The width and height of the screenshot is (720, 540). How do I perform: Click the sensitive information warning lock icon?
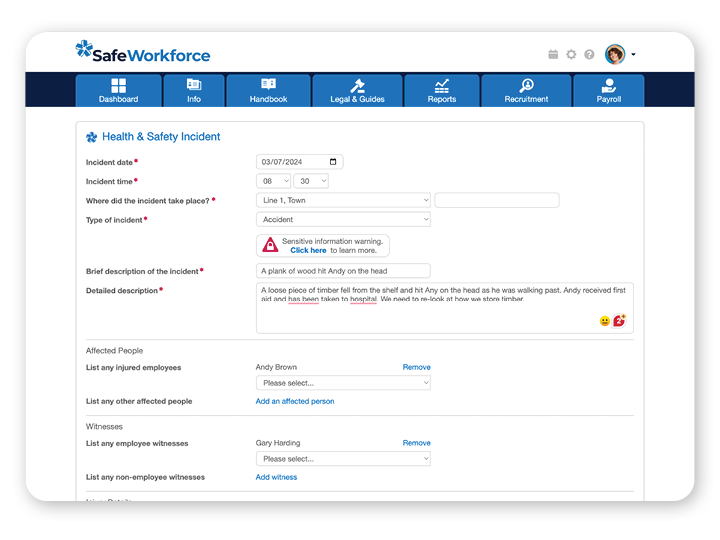270,245
